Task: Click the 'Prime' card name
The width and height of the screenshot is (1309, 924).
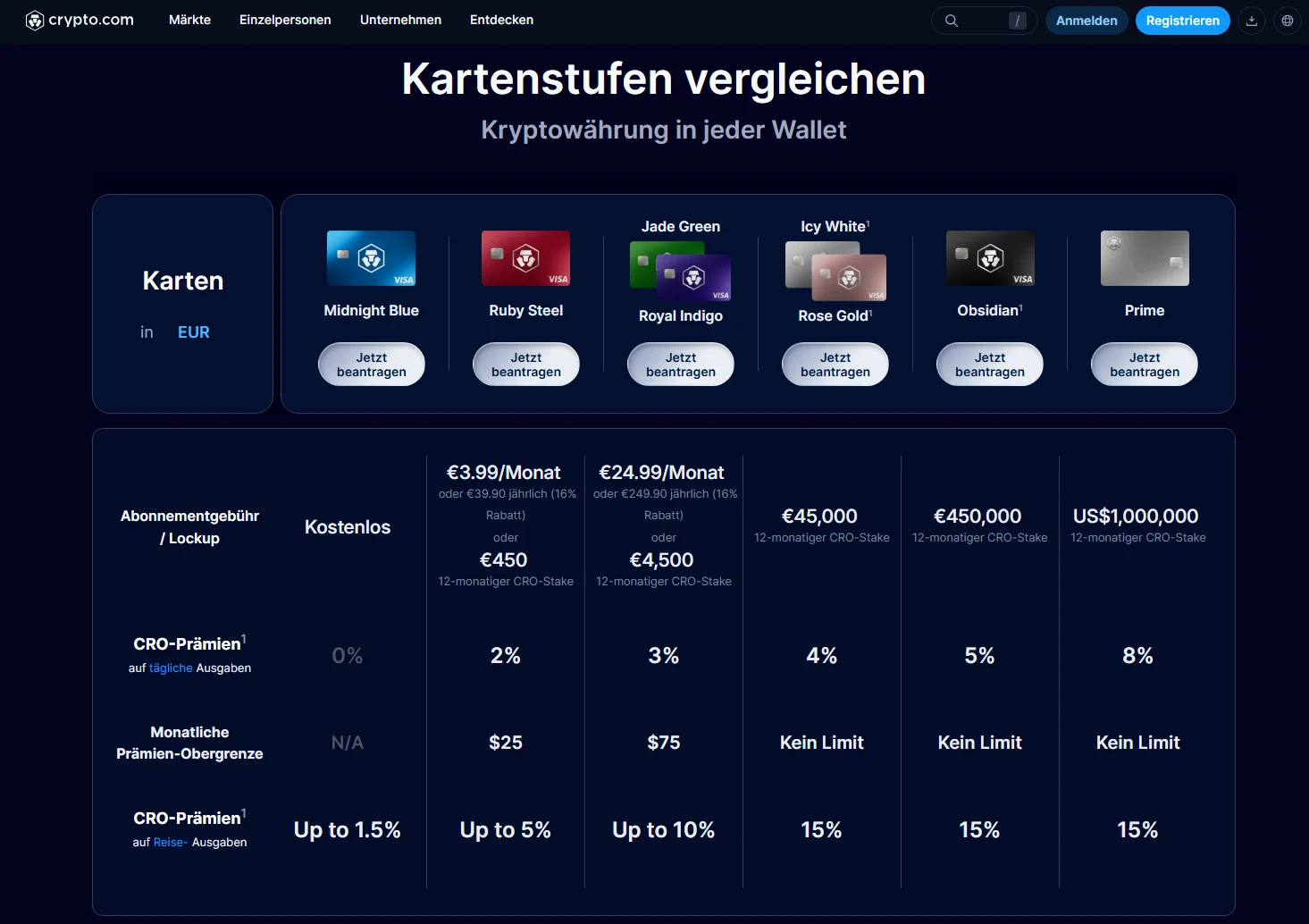Action: point(1145,310)
